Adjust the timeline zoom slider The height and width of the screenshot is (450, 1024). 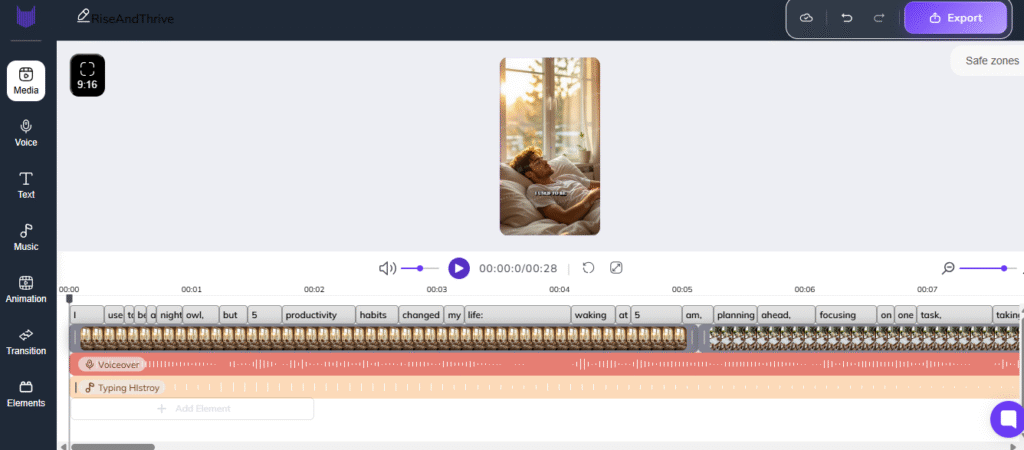pyautogui.click(x=988, y=268)
